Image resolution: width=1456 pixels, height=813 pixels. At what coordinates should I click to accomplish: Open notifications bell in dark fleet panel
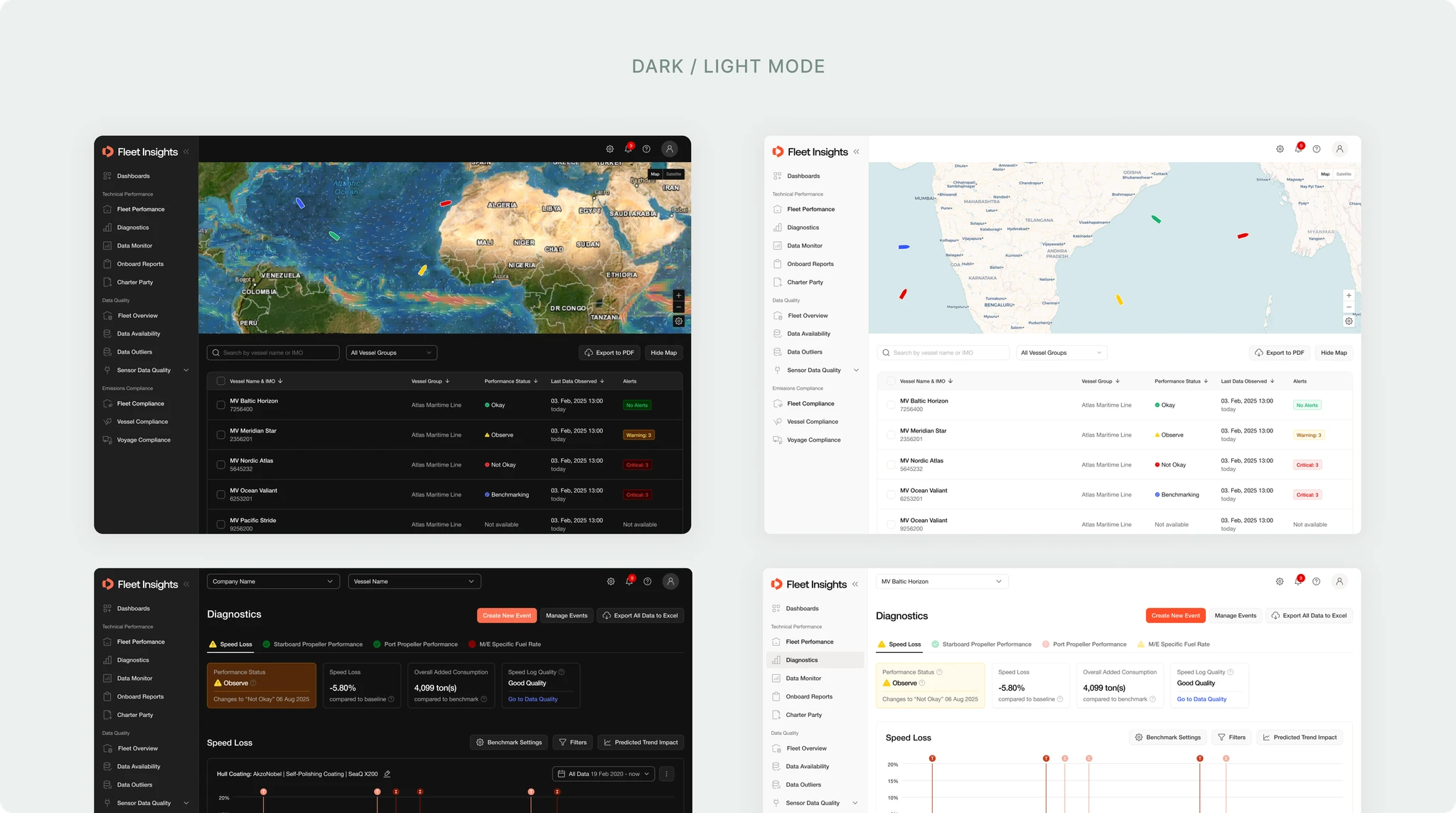coord(628,148)
